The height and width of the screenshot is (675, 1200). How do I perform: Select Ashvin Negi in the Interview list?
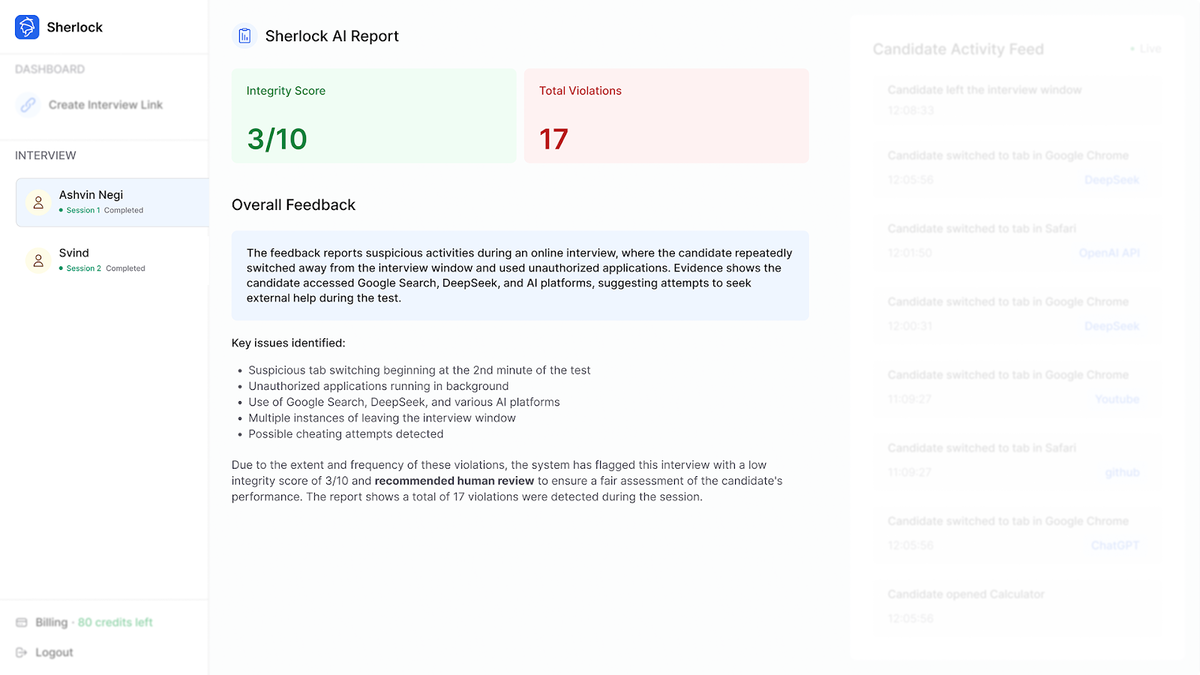110,202
